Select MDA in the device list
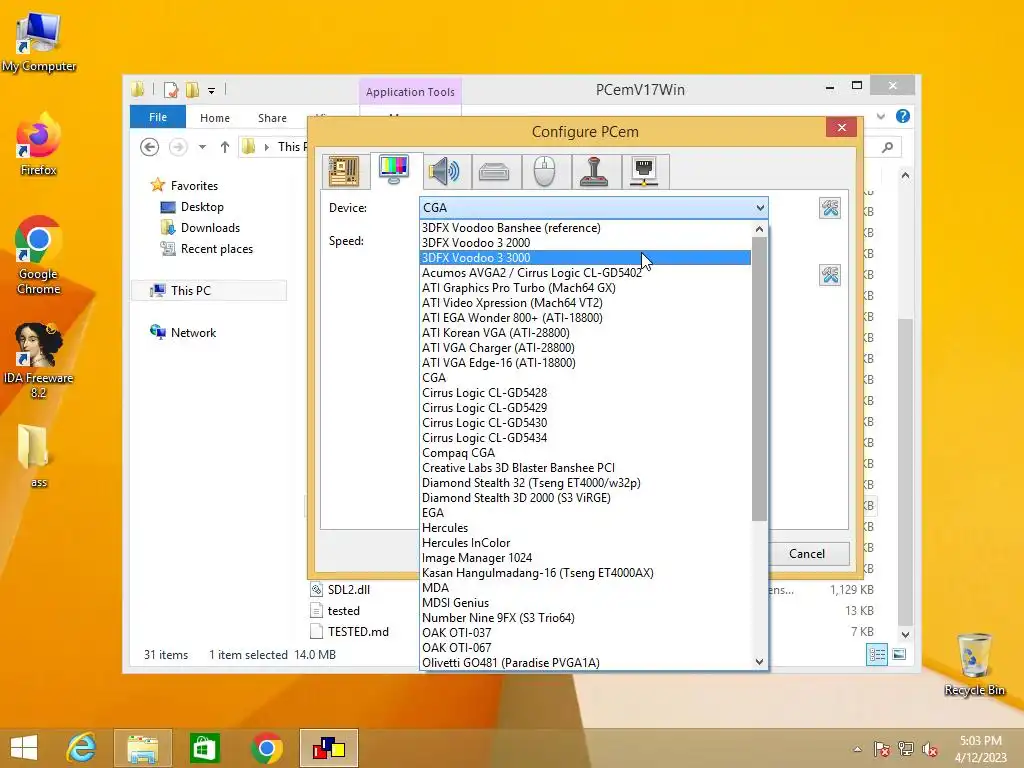This screenshot has height=768, width=1024. (x=585, y=588)
